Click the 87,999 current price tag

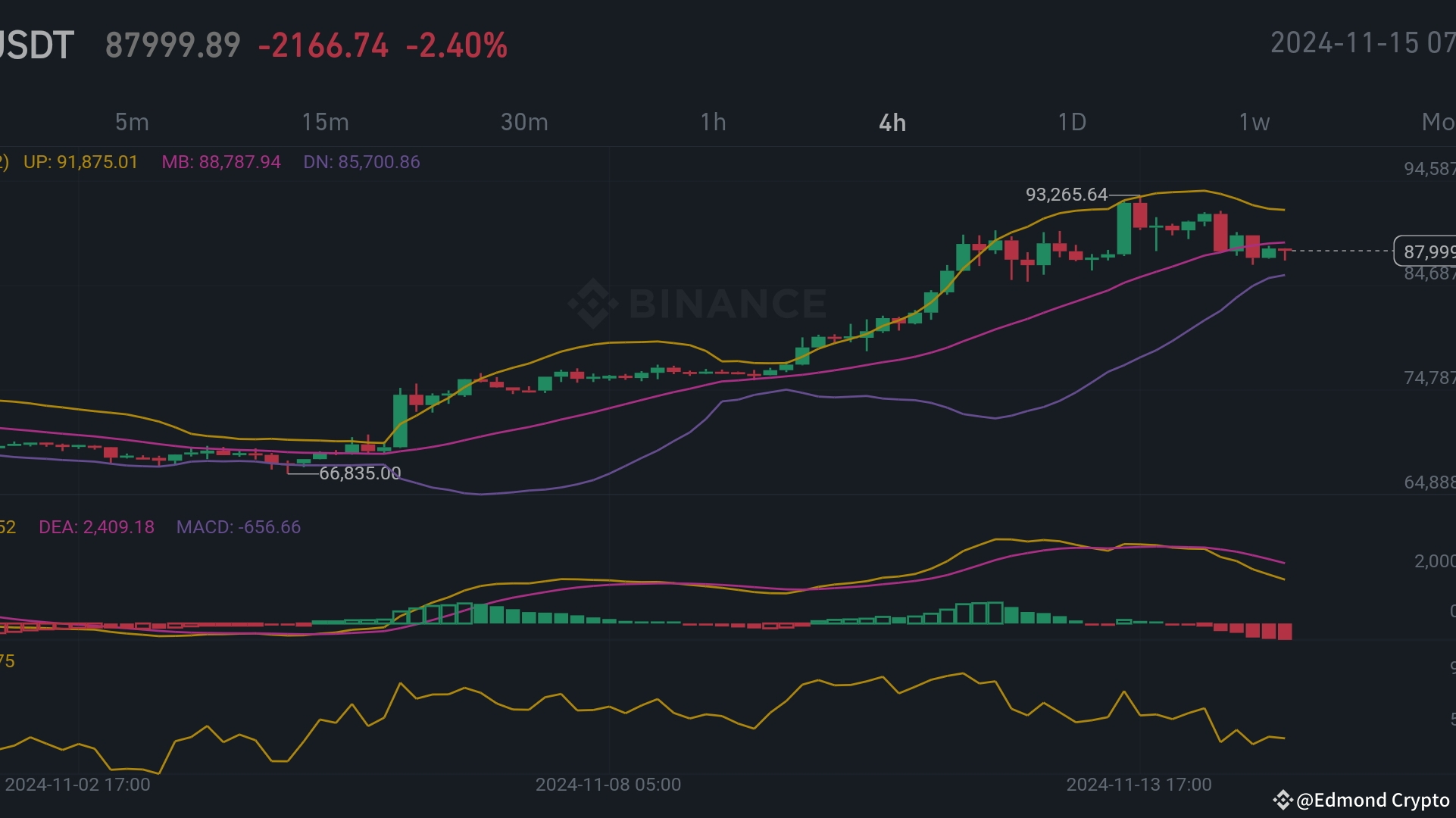[1426, 251]
